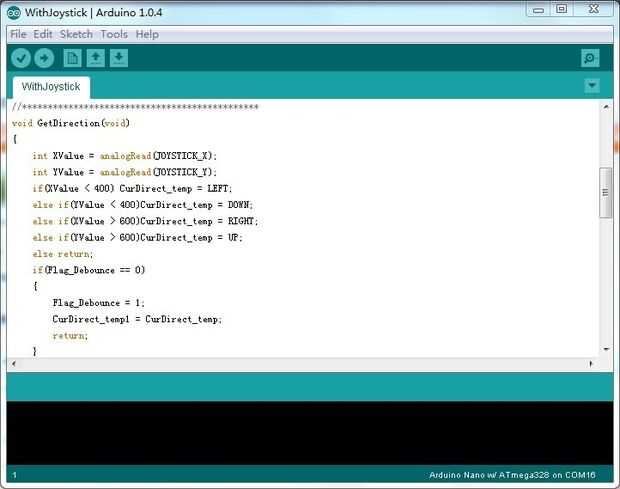Open the File menu
The width and height of the screenshot is (620, 489).
pyautogui.click(x=18, y=34)
